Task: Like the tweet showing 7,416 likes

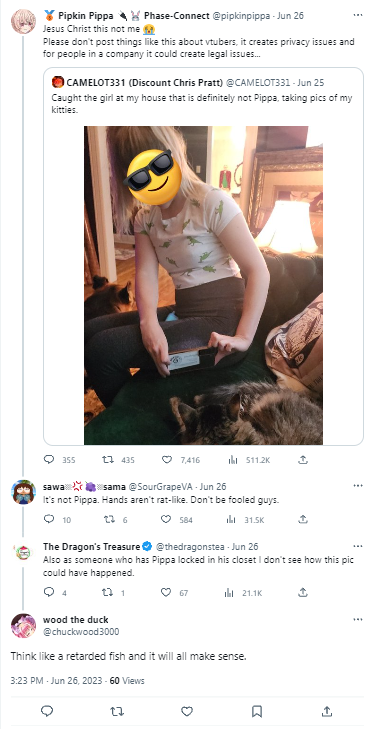Action: point(167,459)
